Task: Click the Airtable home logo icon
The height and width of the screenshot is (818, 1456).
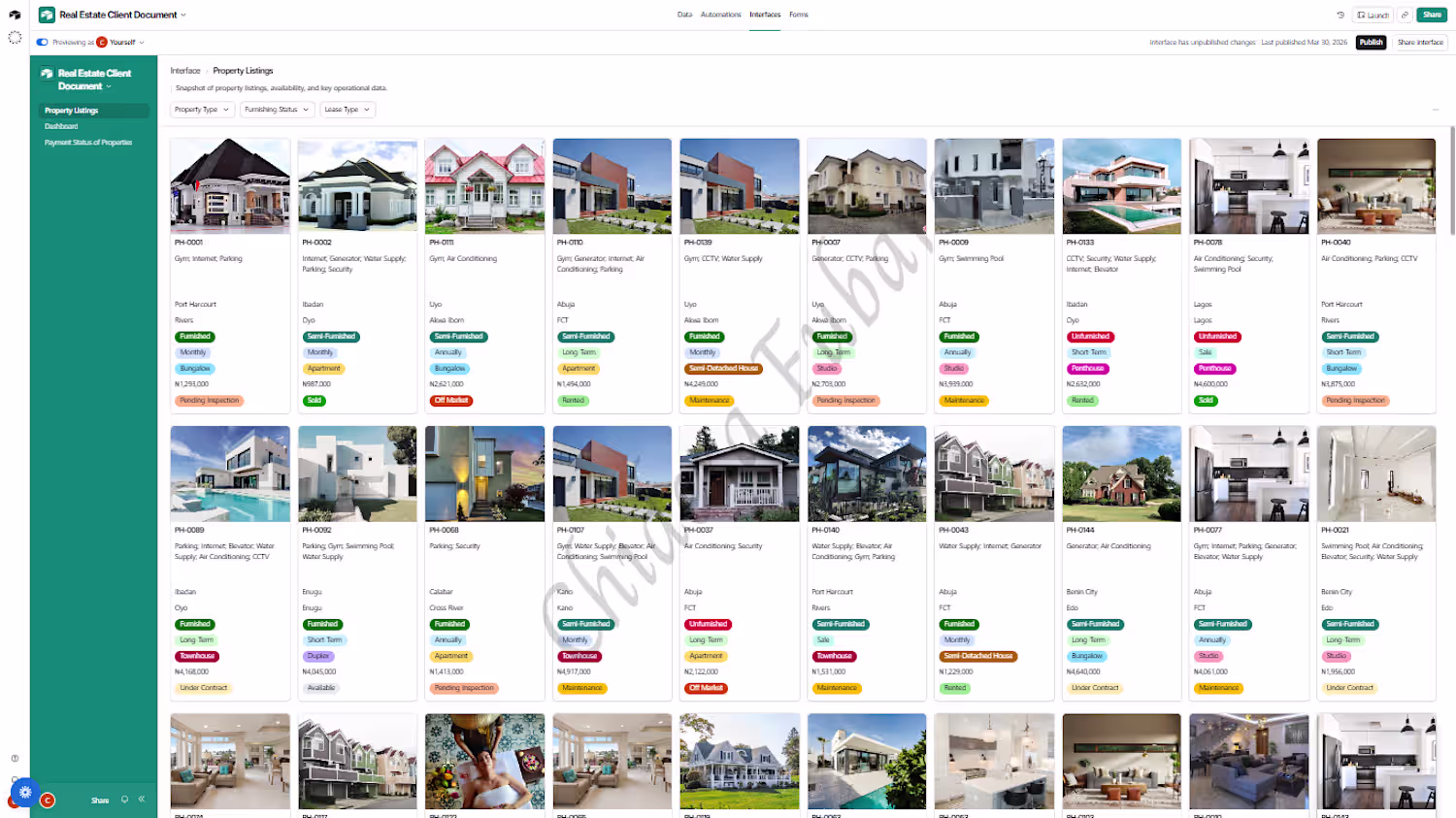Action: [x=15, y=15]
